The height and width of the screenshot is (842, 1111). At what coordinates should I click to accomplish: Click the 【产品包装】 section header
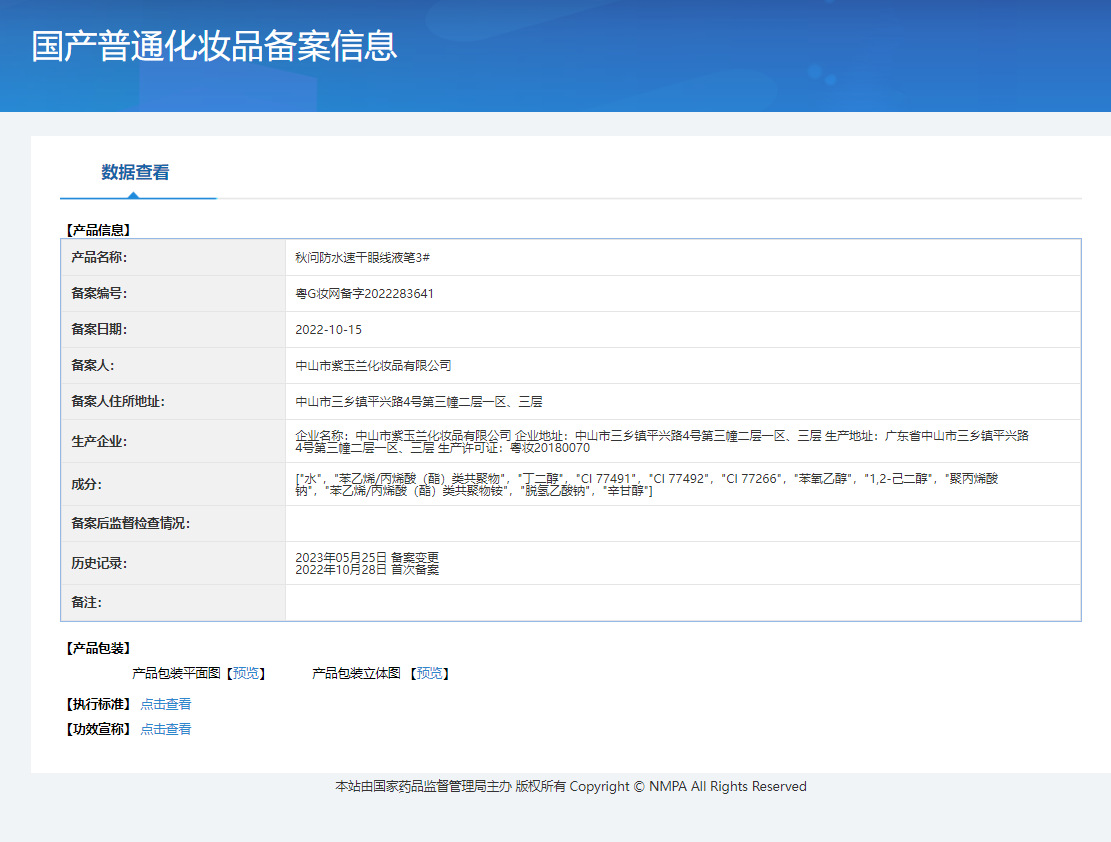97,648
